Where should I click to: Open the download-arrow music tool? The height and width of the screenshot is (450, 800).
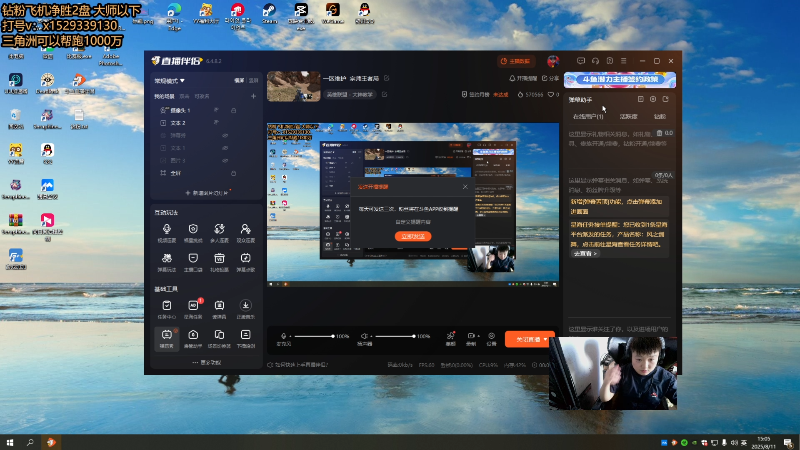tap(245, 309)
